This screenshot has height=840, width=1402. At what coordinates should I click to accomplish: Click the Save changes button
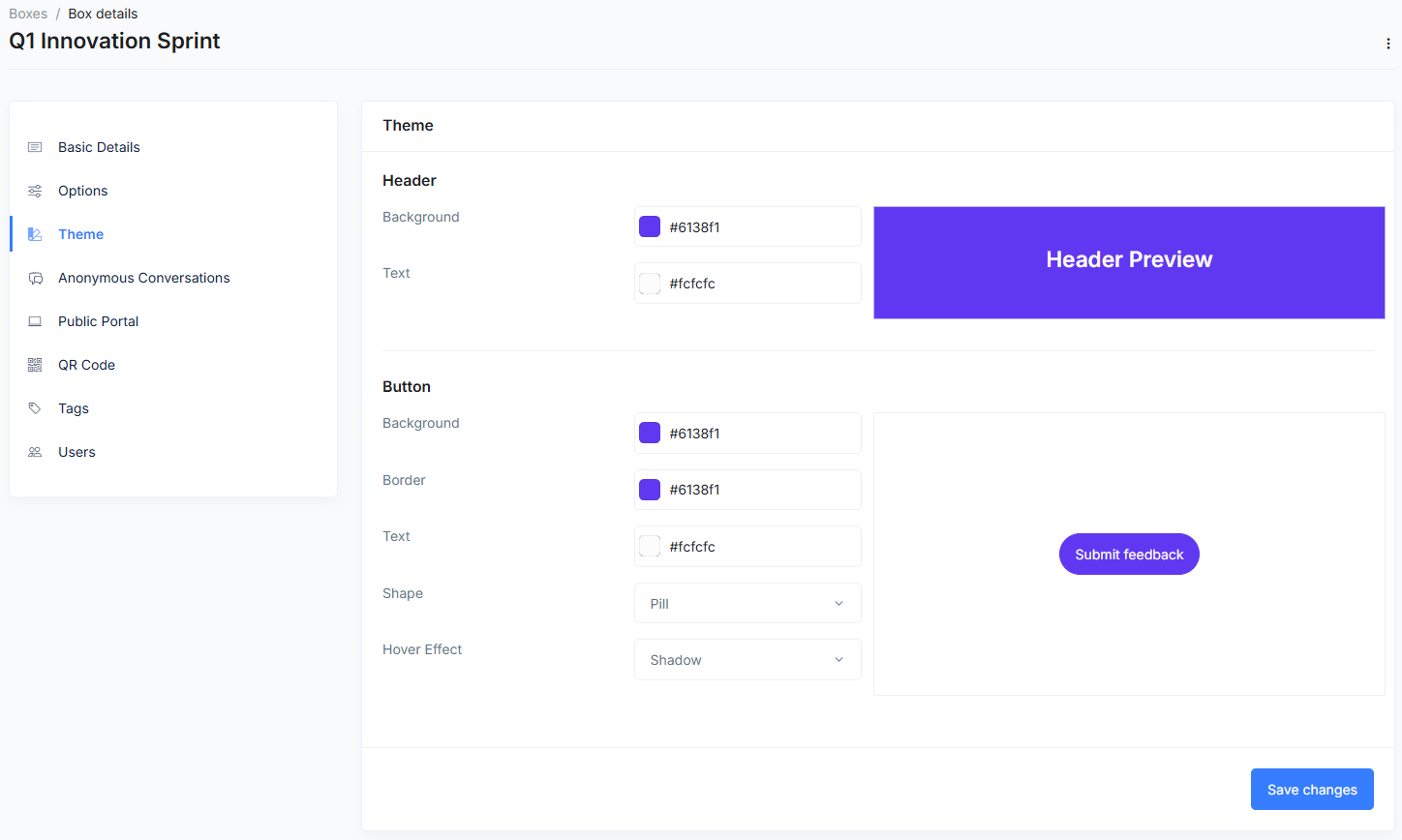point(1312,789)
